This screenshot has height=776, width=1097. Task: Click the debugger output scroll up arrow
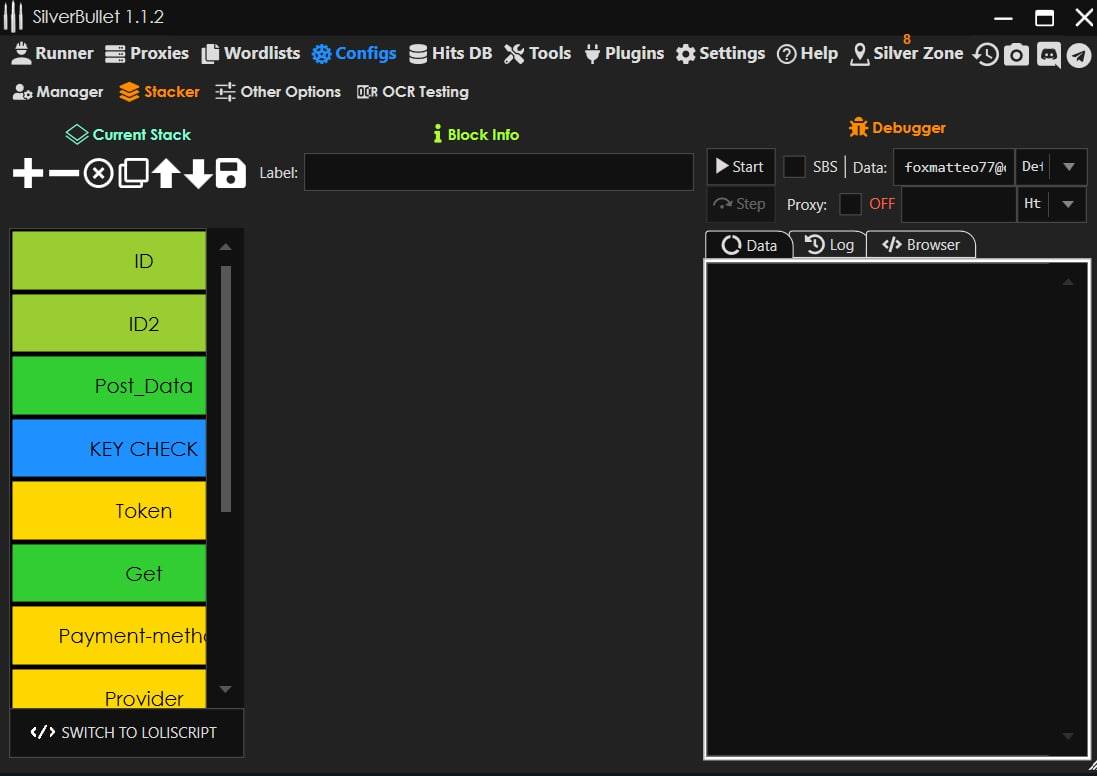(1068, 281)
